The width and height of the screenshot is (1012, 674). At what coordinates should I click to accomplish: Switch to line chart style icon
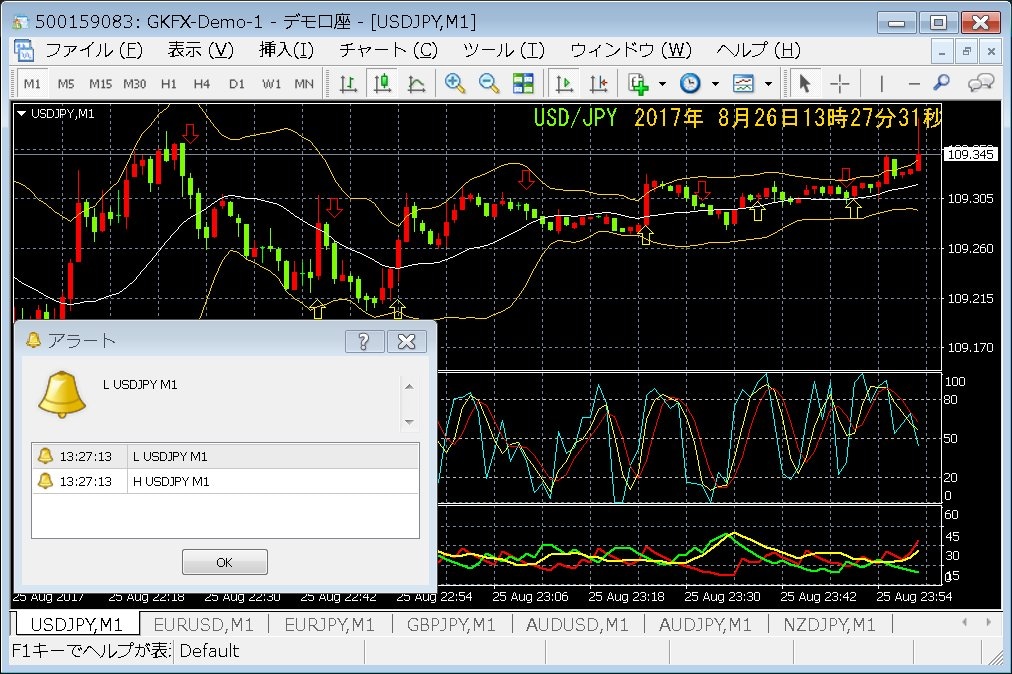point(416,83)
